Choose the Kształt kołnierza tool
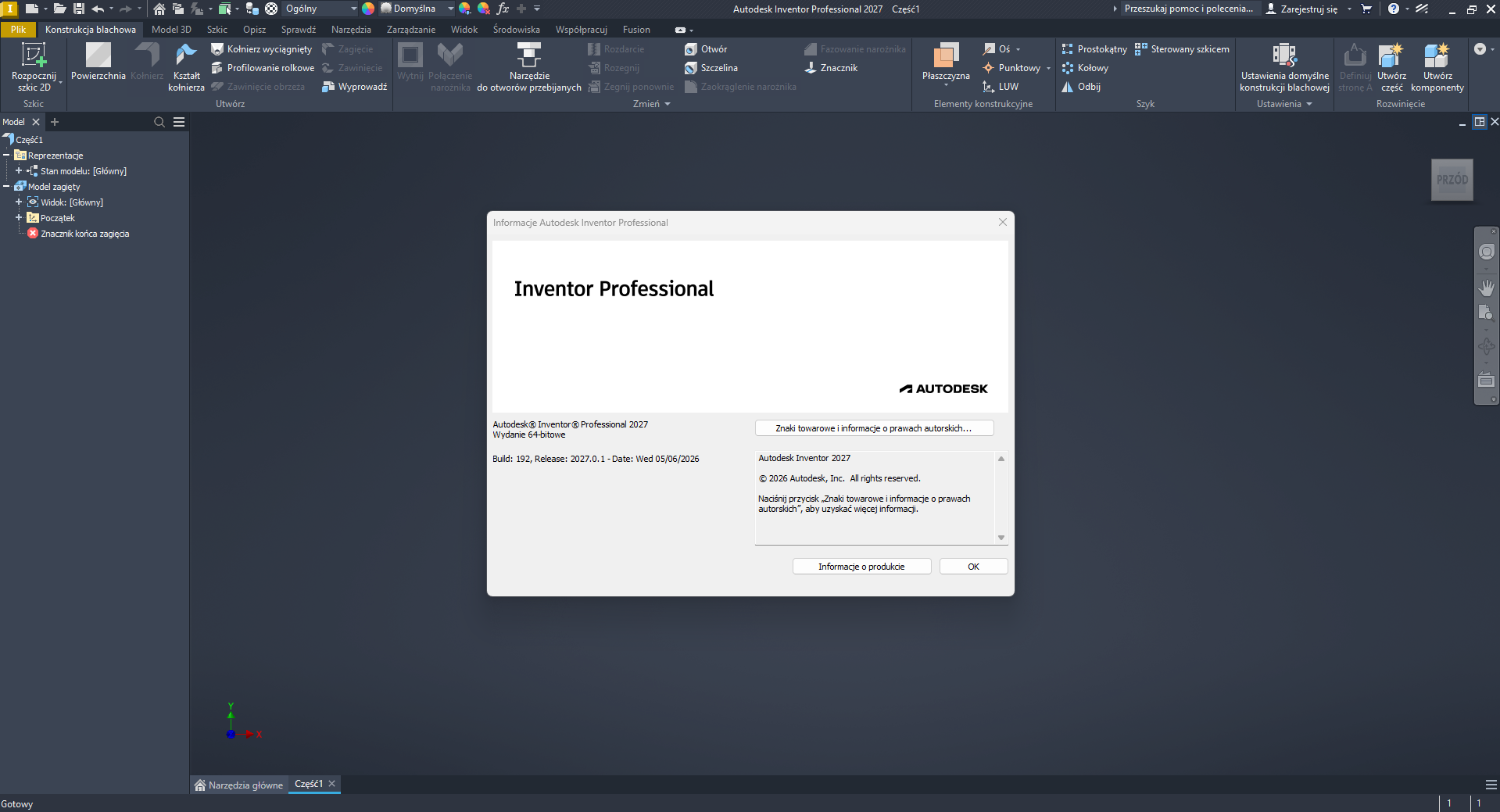This screenshot has width=1500, height=812. point(186,67)
